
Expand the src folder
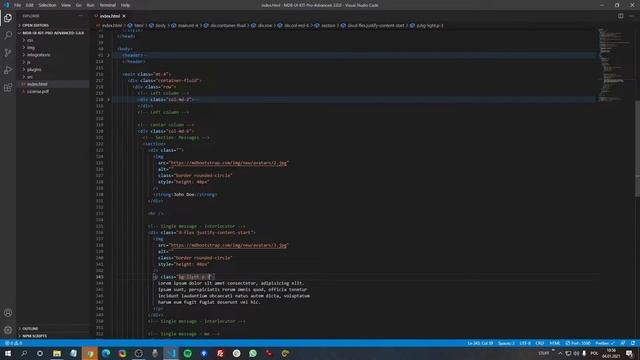tap(30, 77)
